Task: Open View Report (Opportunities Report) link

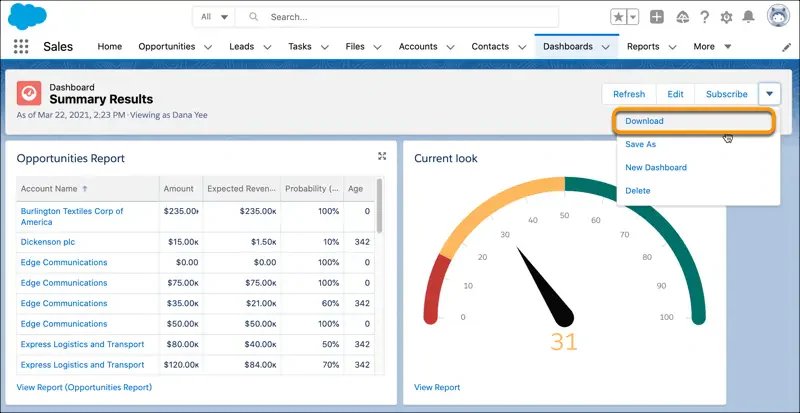Action: [84, 387]
